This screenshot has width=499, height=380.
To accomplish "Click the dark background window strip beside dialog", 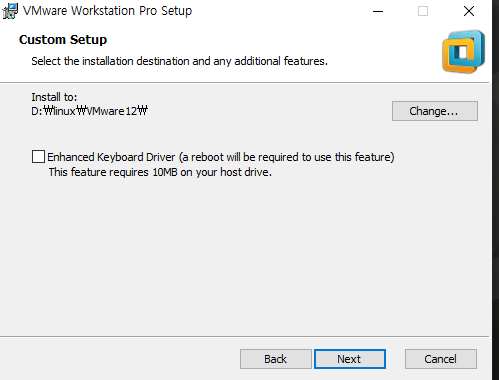I will [496, 190].
